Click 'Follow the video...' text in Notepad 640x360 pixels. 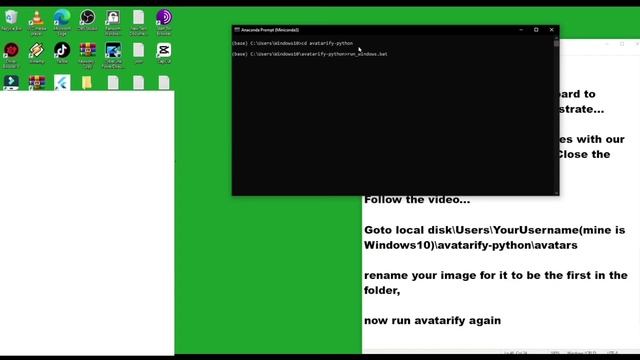417,200
